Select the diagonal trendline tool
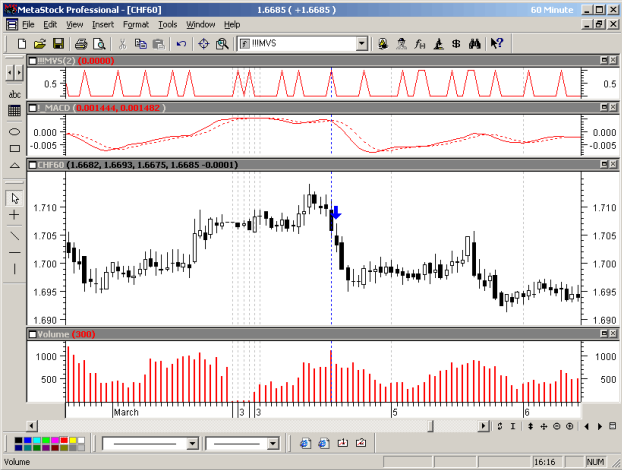Viewport: 622px width, 470px height. click(x=15, y=236)
